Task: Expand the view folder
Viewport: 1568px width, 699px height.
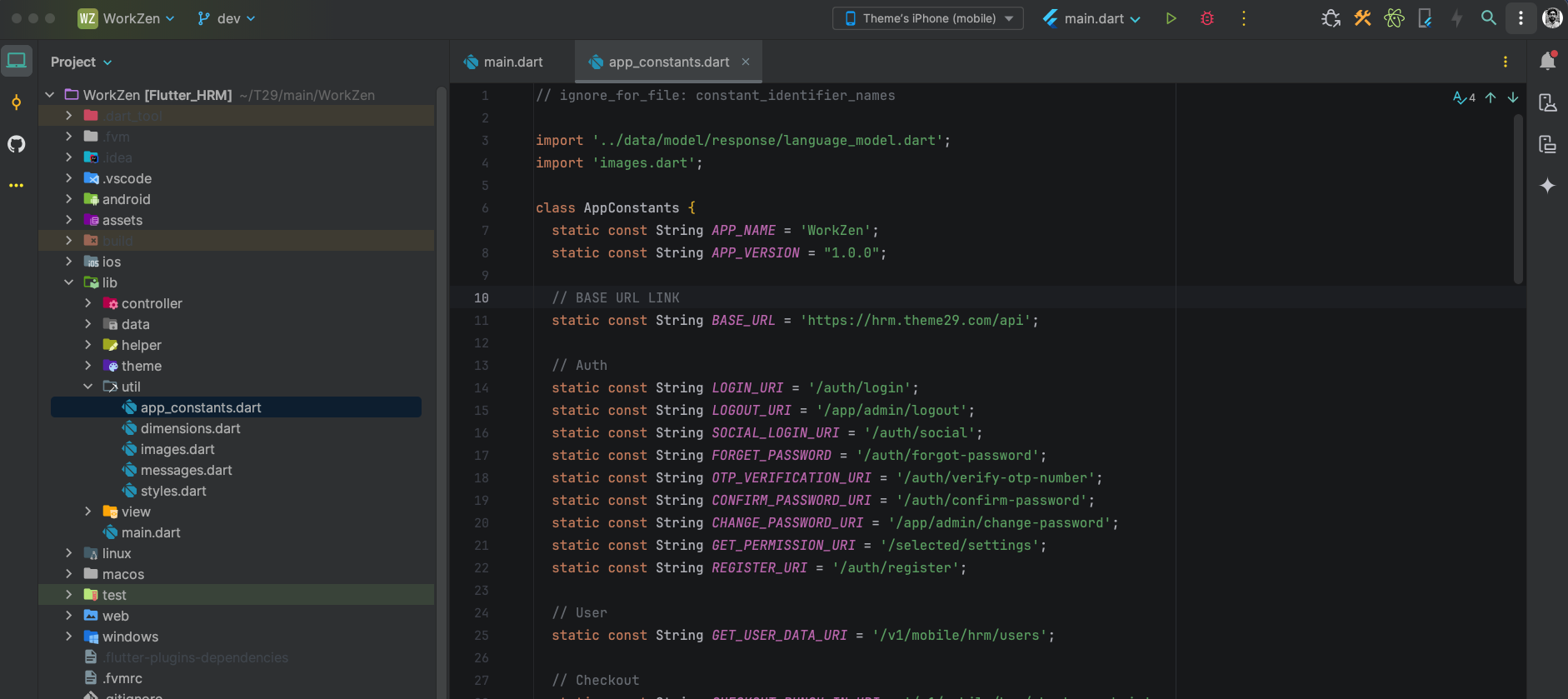Action: click(88, 512)
